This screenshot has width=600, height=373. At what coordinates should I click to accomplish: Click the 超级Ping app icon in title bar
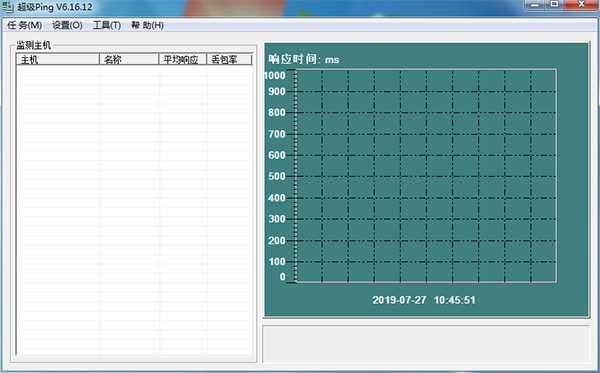coord(7,7)
